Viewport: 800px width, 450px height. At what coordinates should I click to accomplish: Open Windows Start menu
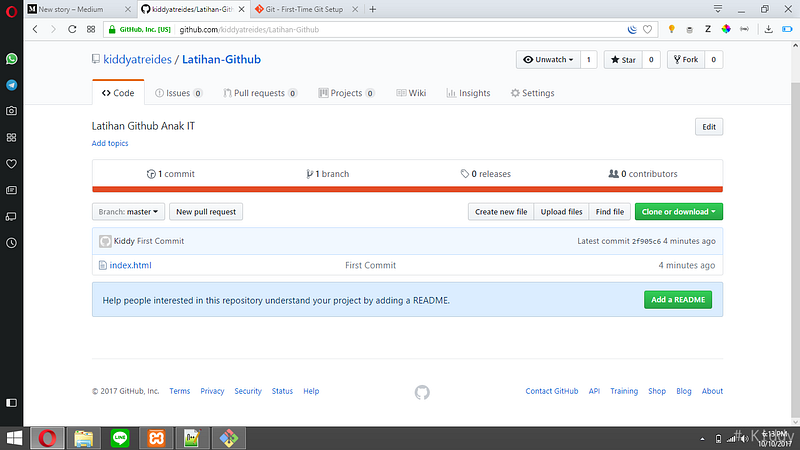(x=14, y=438)
